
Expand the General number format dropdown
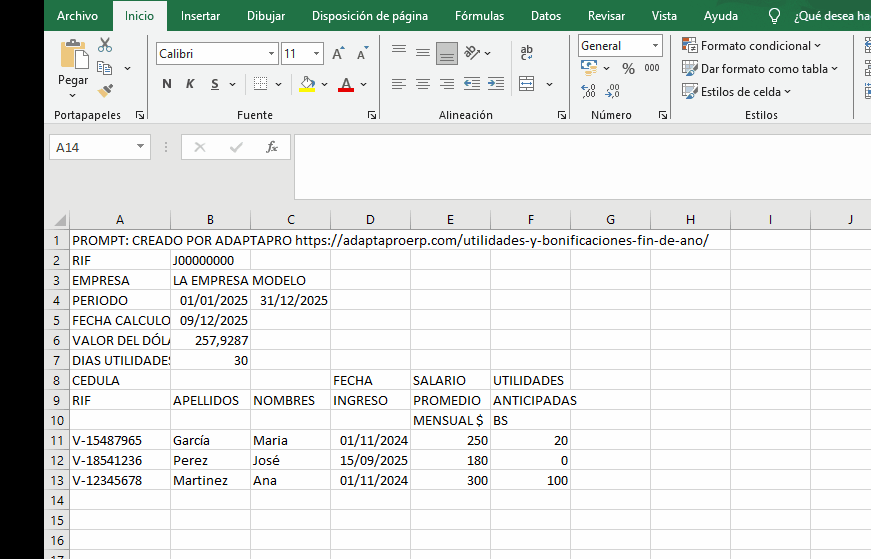(x=655, y=46)
